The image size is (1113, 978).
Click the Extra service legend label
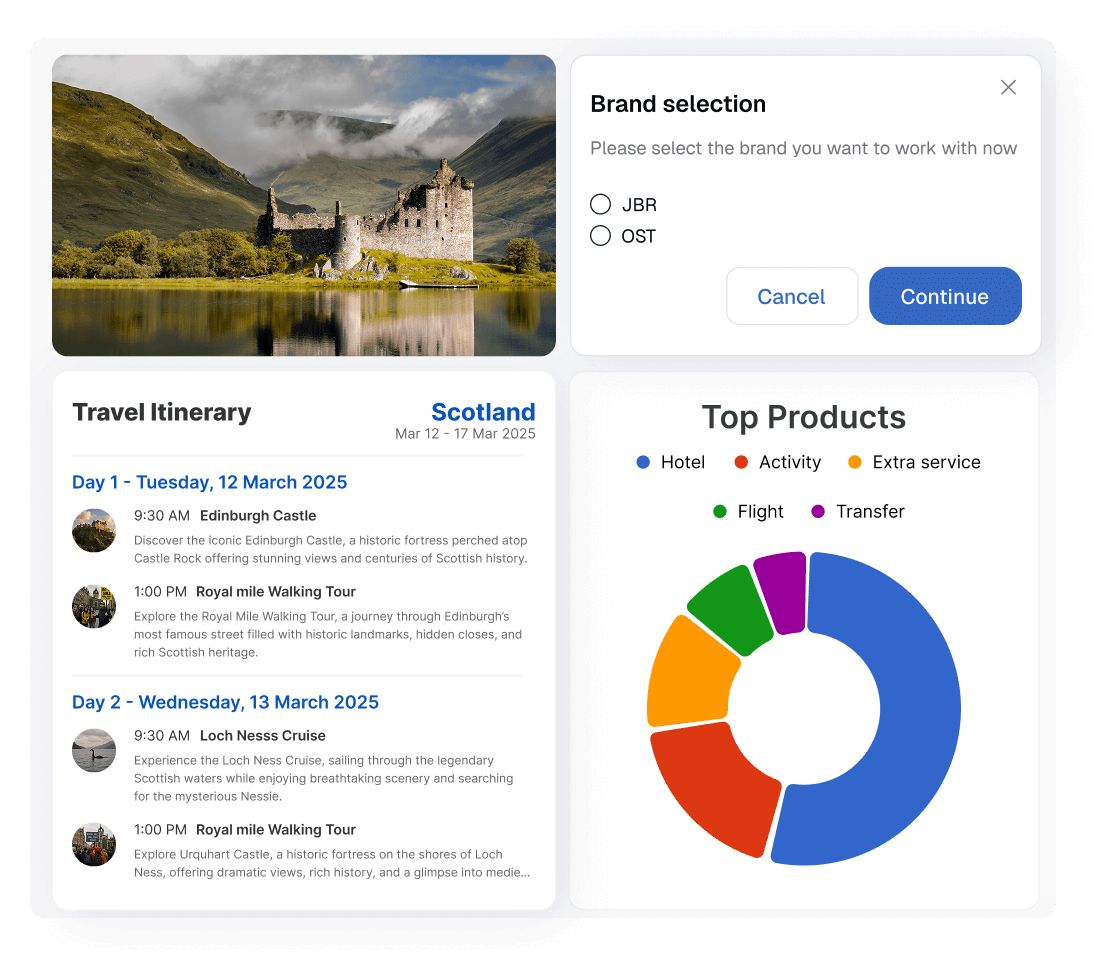point(926,462)
